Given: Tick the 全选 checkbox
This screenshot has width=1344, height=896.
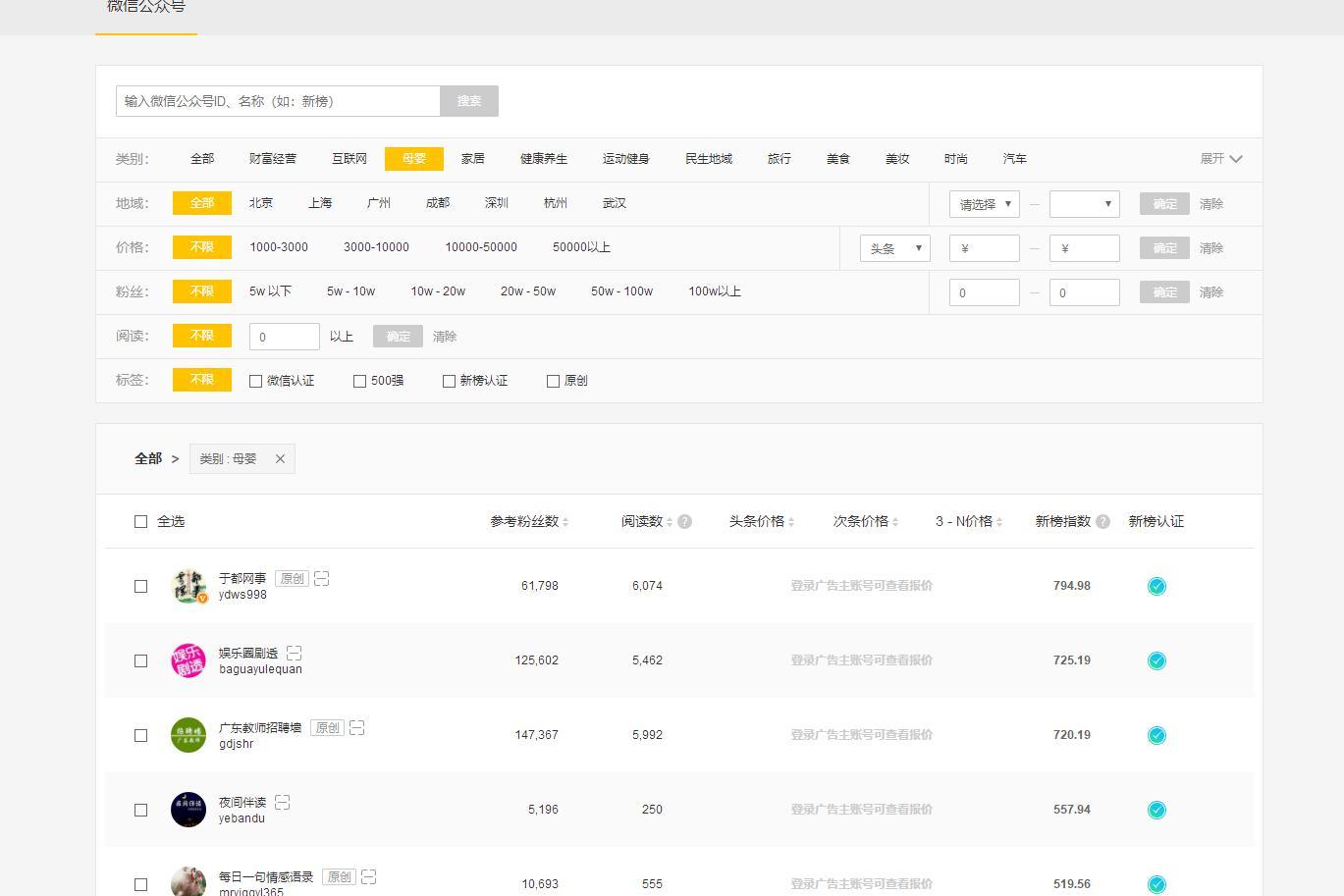Looking at the screenshot, I should pos(140,522).
